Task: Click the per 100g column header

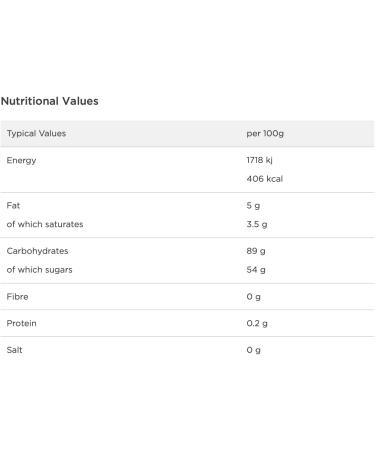Action: (265, 133)
